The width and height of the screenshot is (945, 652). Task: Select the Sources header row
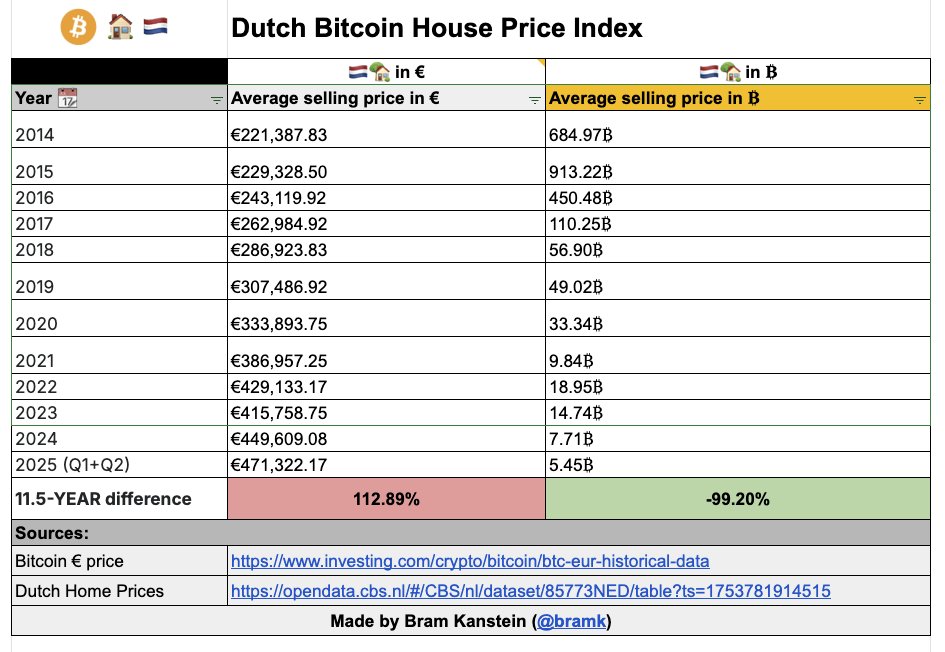click(471, 533)
